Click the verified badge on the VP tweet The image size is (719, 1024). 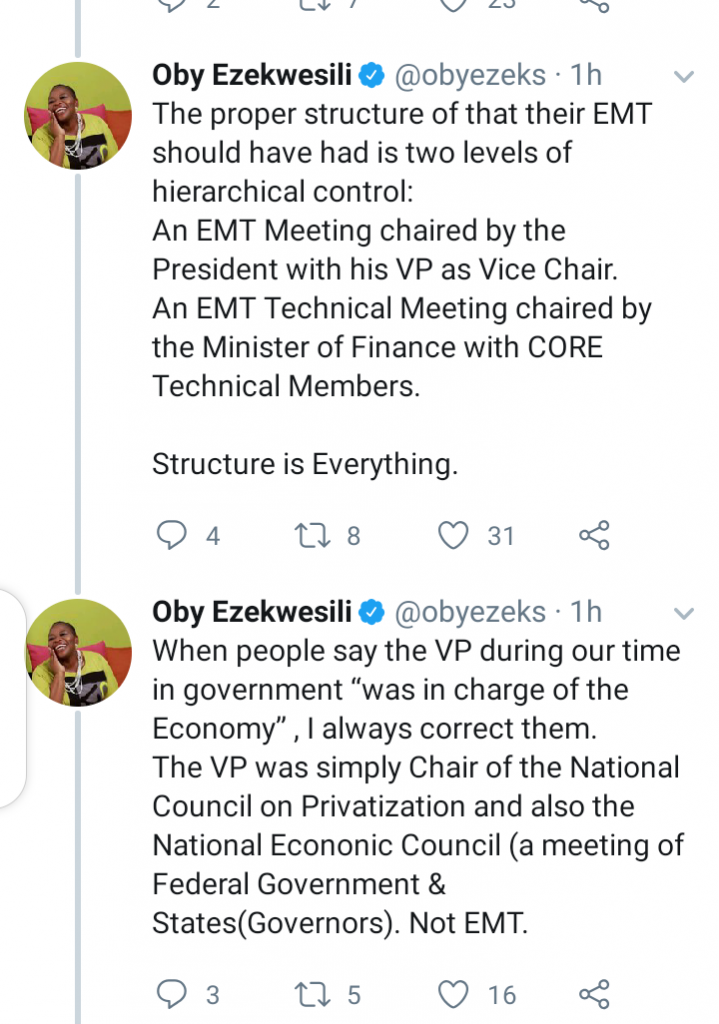pos(372,612)
